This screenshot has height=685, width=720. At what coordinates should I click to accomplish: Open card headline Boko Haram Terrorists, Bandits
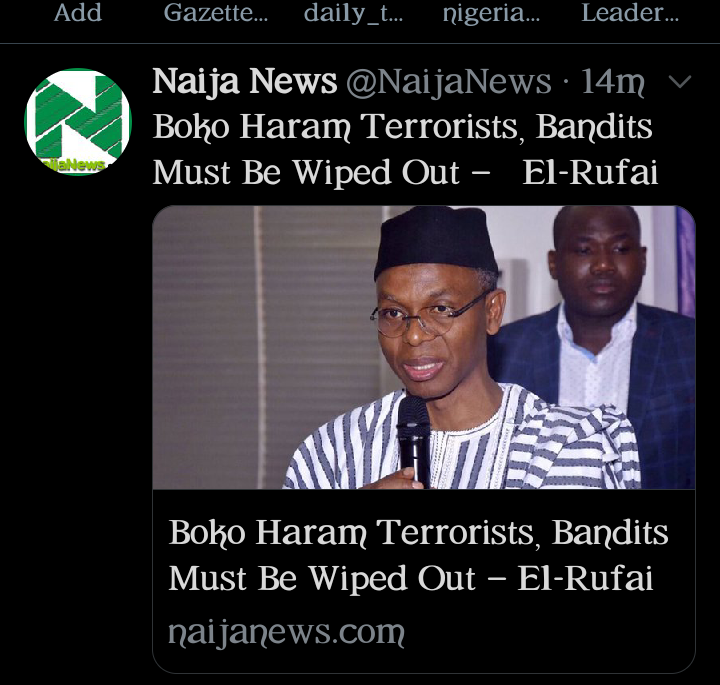(418, 532)
